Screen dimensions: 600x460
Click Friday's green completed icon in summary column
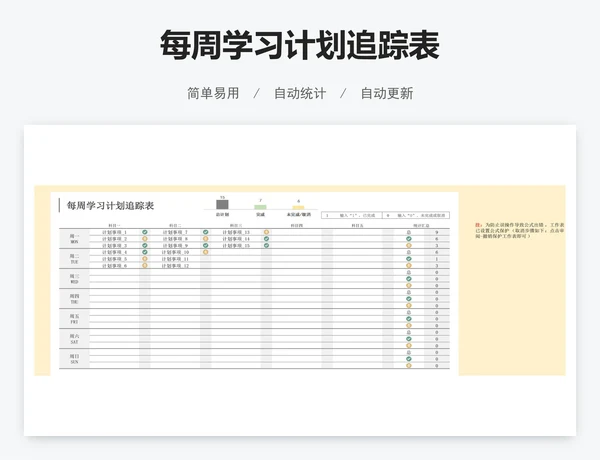[409, 319]
